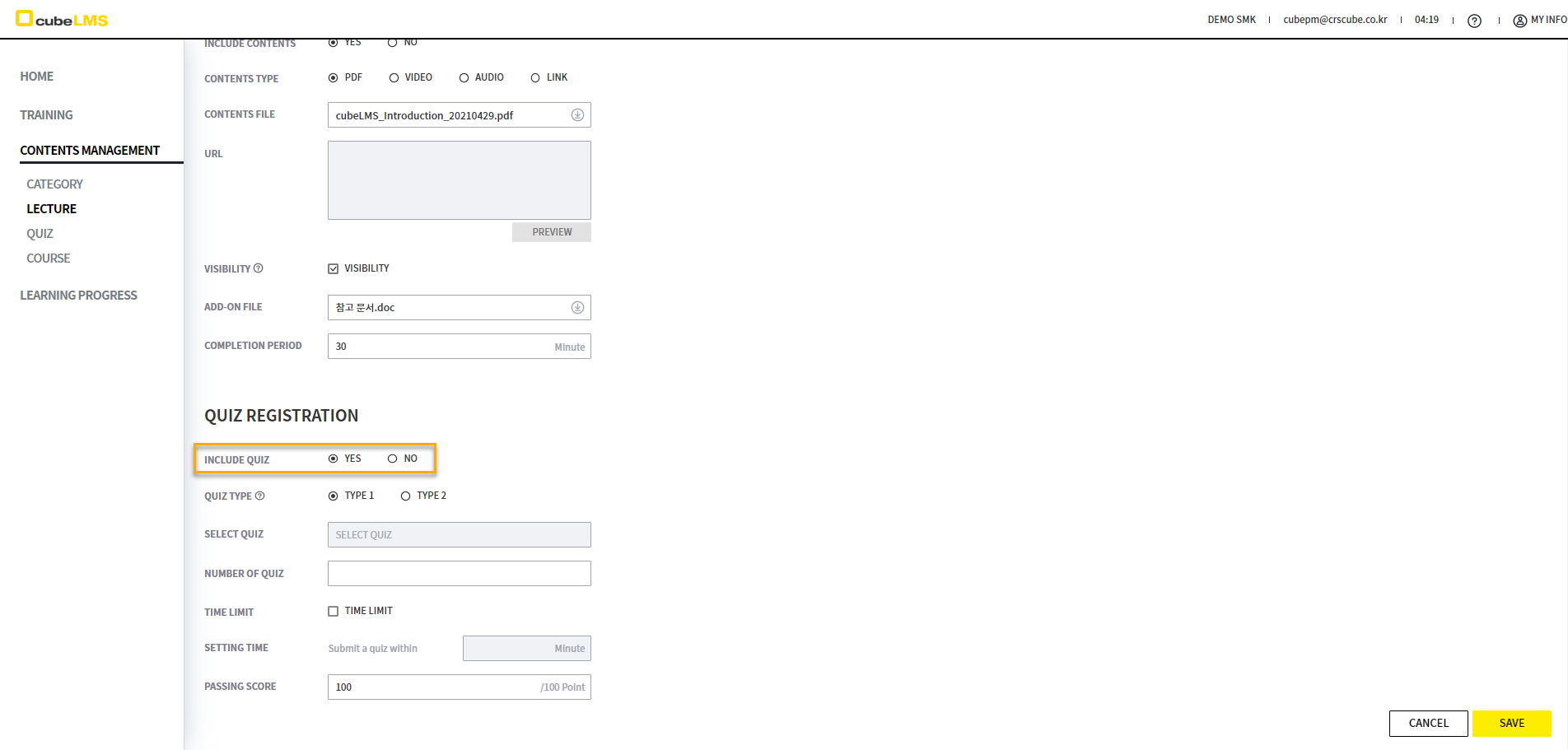Image resolution: width=1568 pixels, height=750 pixels.
Task: Open LEARNING PROGRESS in sidebar
Action: tap(78, 296)
